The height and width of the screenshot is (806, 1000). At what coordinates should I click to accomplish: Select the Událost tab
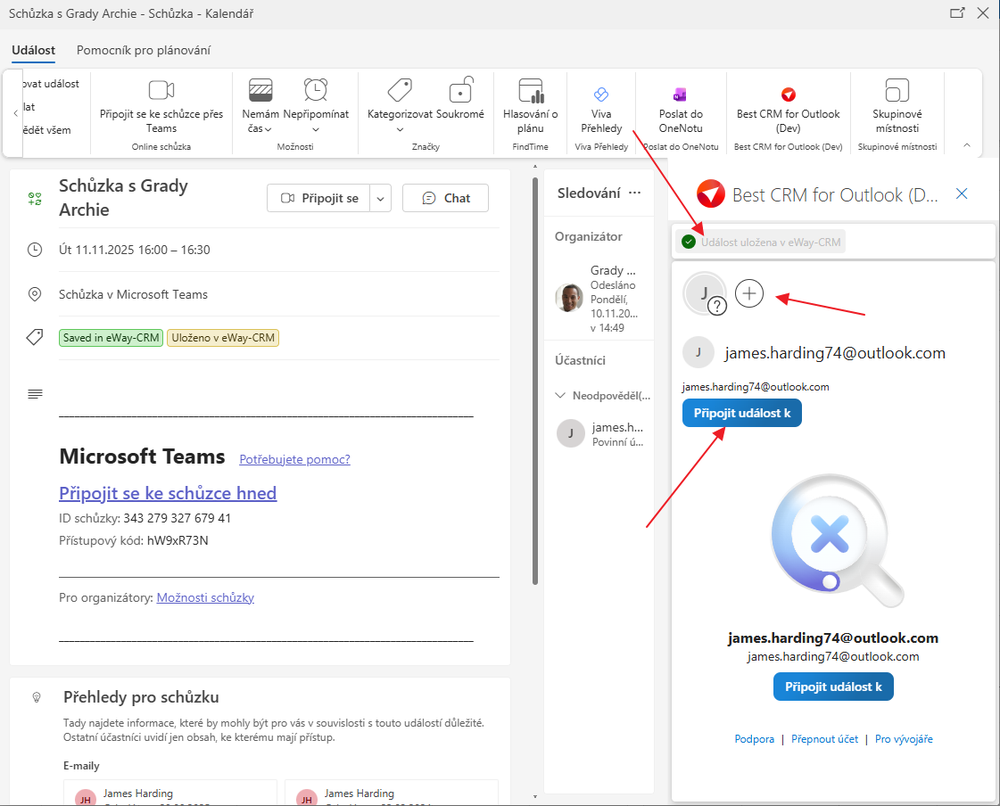33,50
